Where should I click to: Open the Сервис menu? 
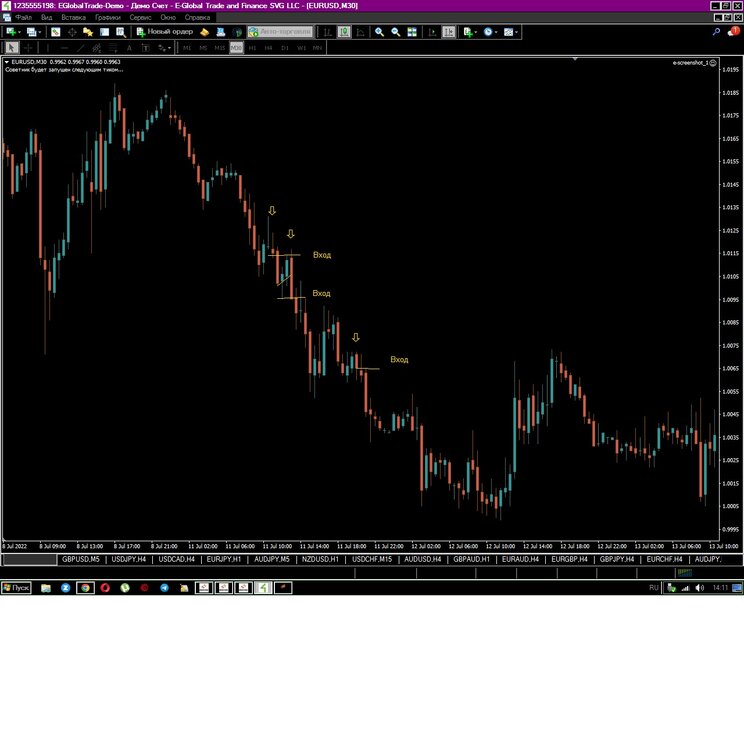(x=140, y=17)
